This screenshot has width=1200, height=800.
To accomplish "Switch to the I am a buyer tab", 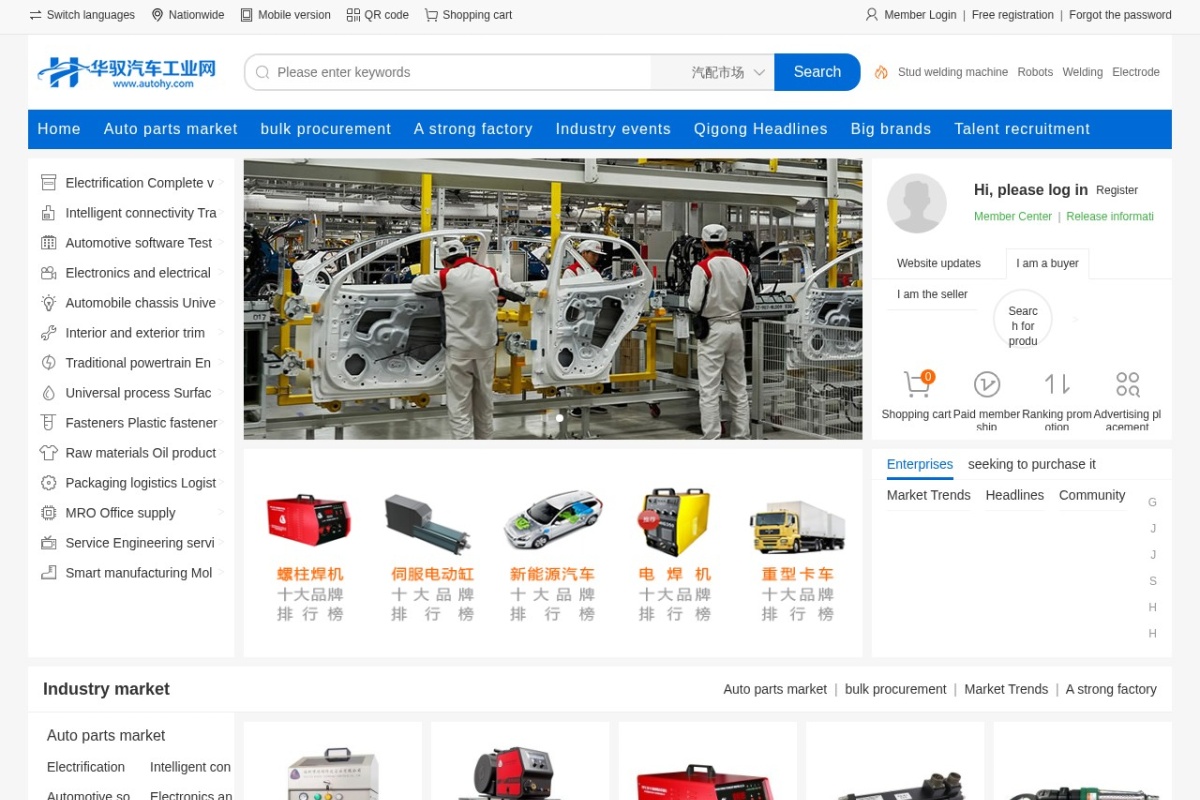I will [1047, 263].
